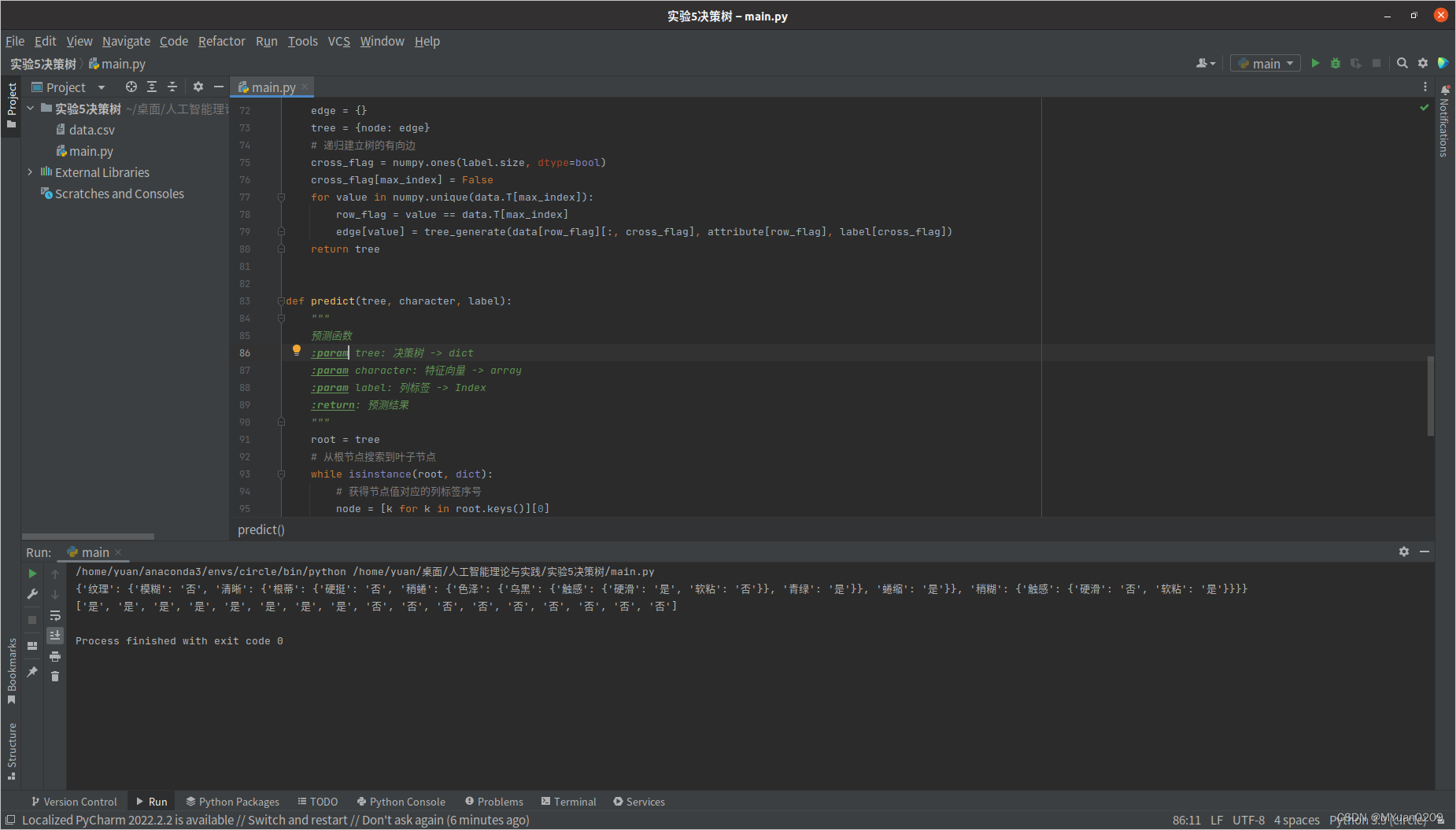Open Services tool window
Image resolution: width=1456 pixels, height=830 pixels.
pyautogui.click(x=639, y=802)
